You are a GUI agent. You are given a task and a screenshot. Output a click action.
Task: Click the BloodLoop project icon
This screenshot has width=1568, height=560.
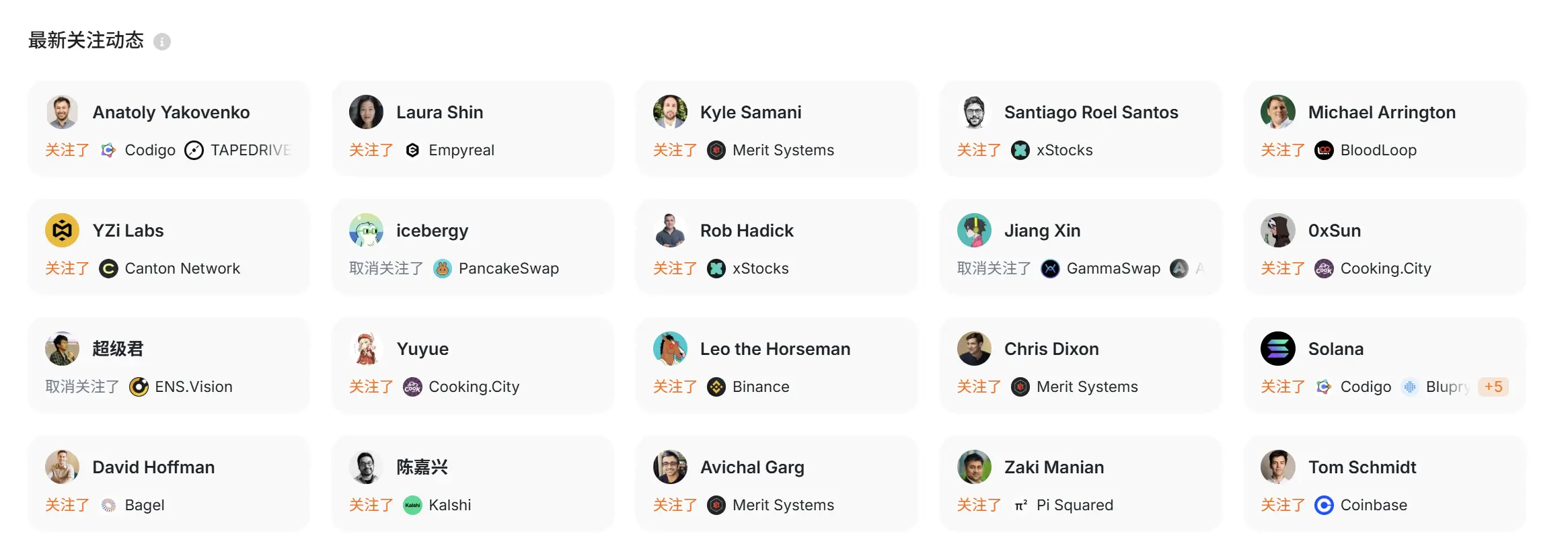pyautogui.click(x=1323, y=150)
